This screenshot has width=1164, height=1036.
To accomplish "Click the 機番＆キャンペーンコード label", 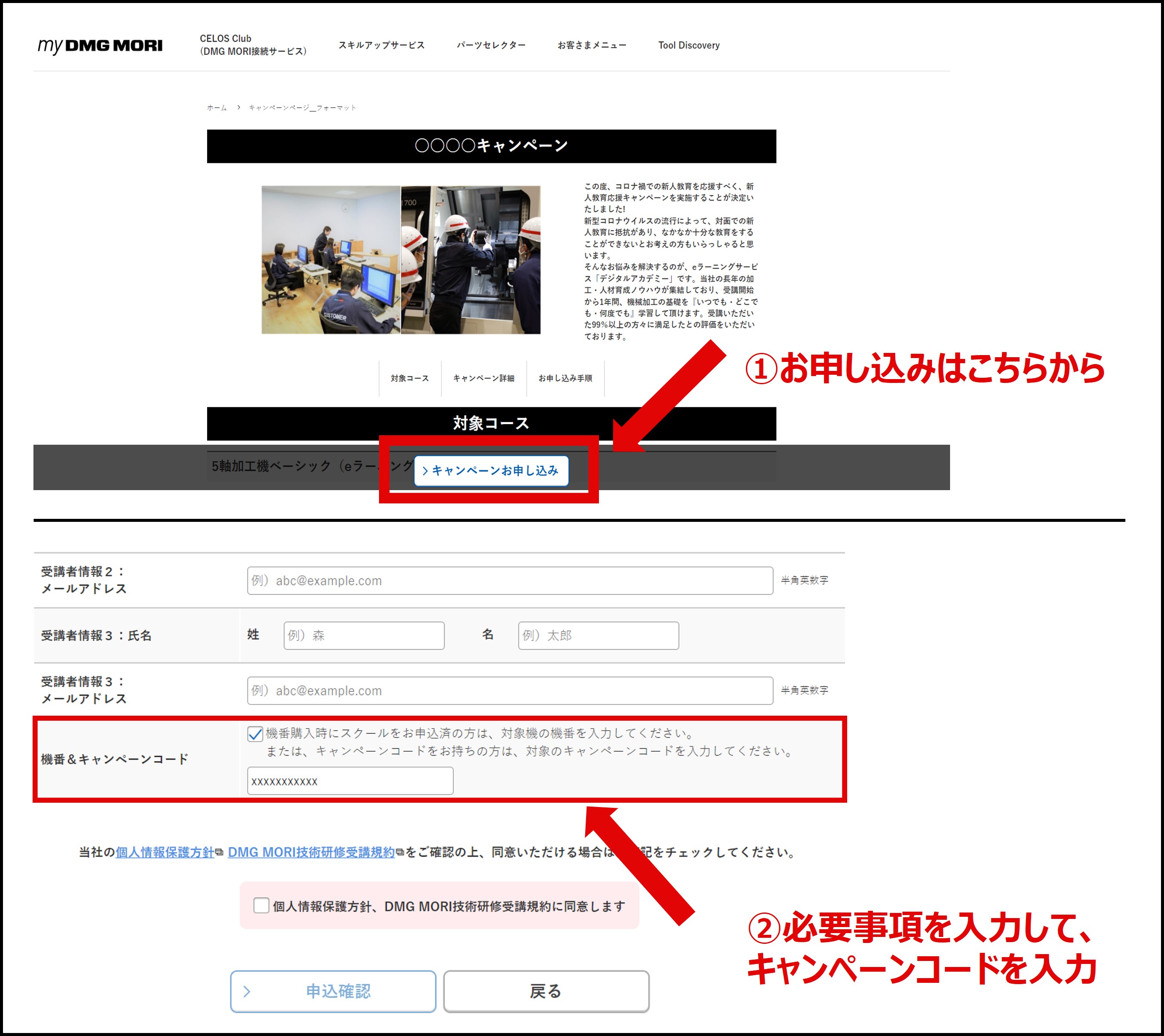I will (x=114, y=759).
